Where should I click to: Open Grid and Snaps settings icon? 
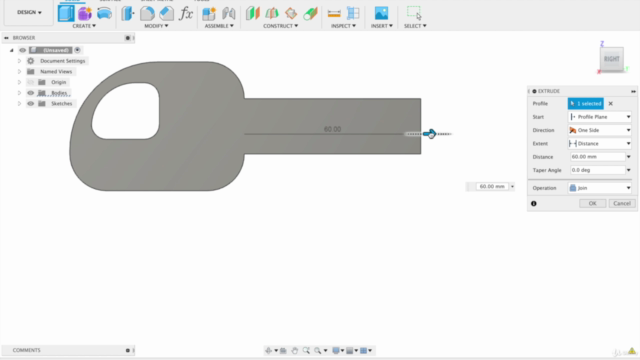tap(350, 350)
